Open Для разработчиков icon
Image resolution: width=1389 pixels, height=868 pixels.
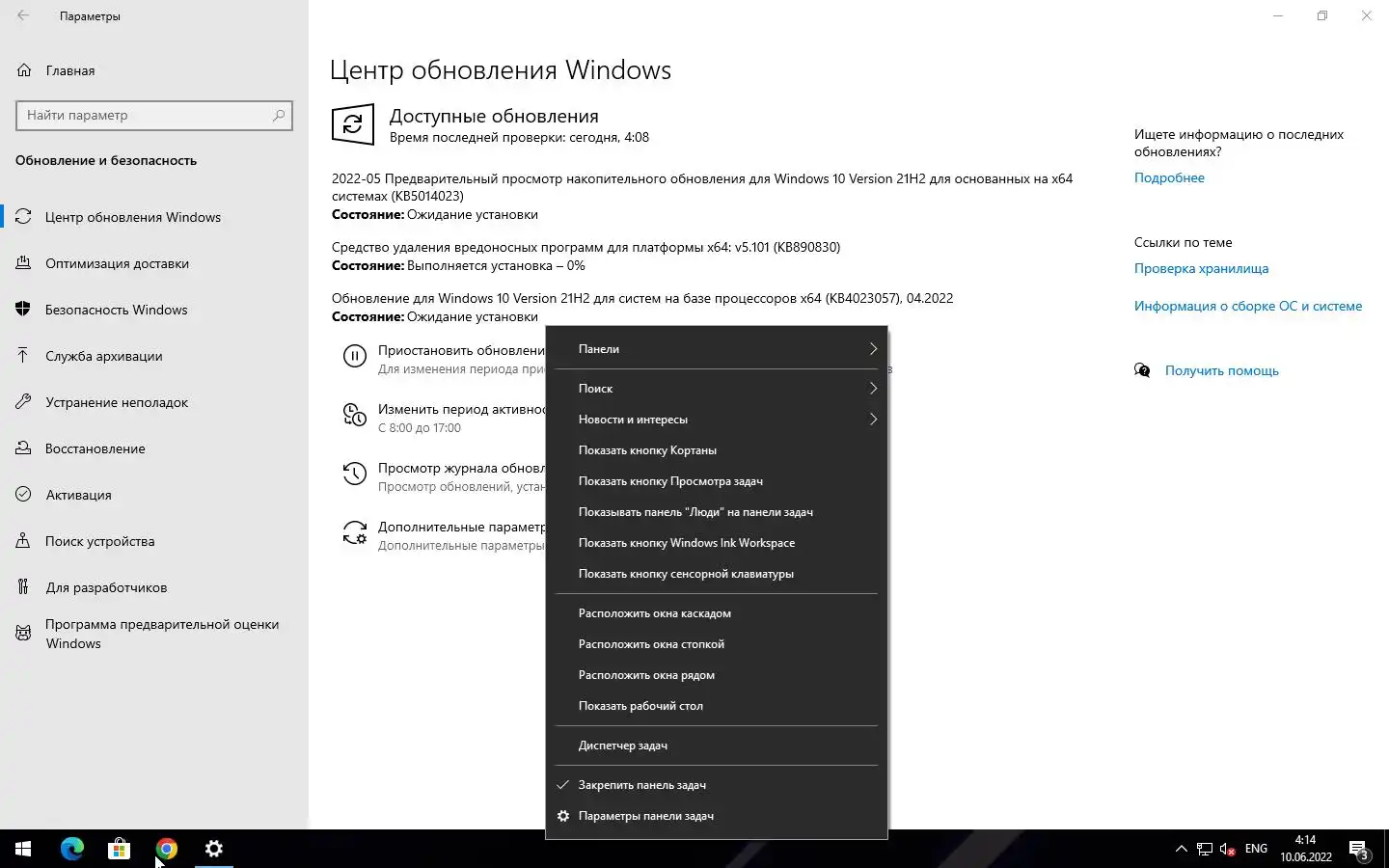point(23,587)
